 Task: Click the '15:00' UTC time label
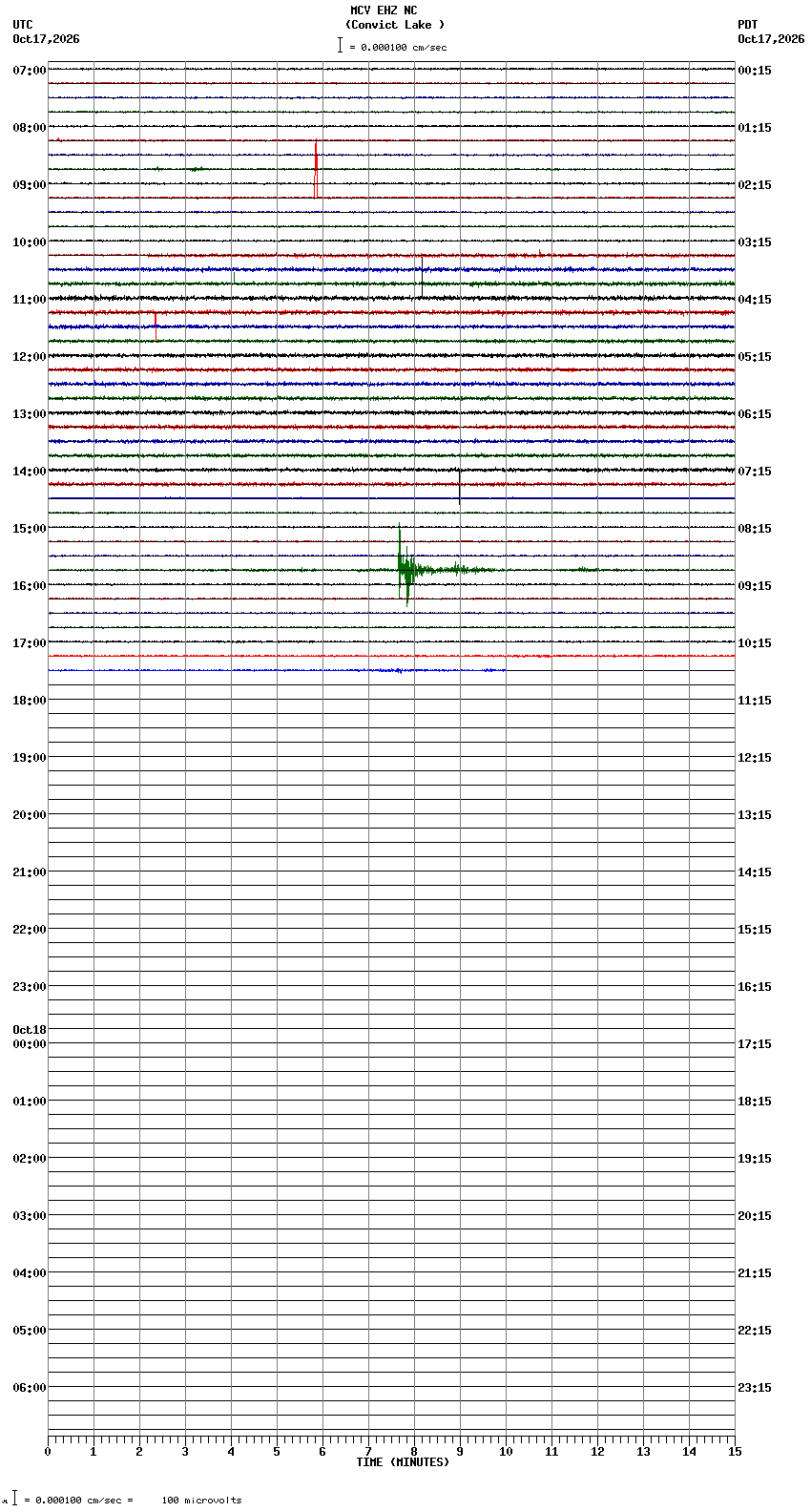coord(30,529)
